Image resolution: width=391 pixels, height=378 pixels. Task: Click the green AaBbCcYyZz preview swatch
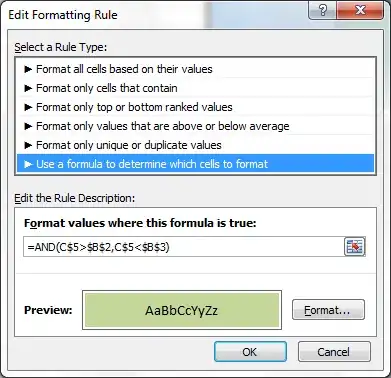coord(182,310)
